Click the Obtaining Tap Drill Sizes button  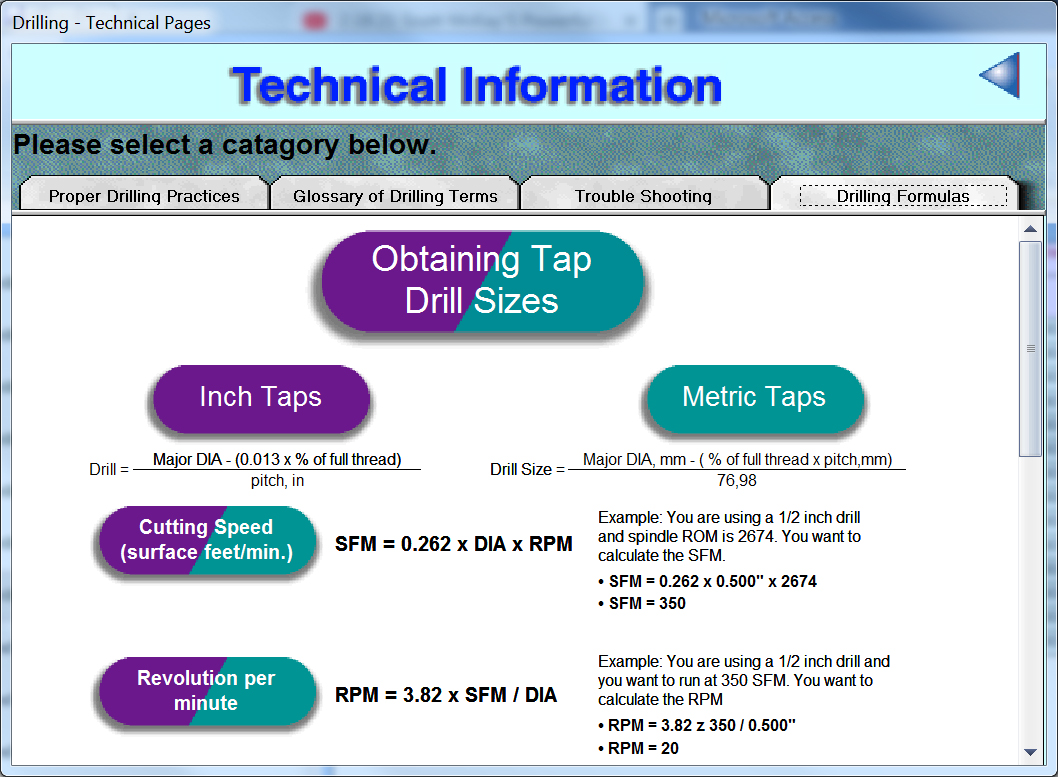[482, 281]
